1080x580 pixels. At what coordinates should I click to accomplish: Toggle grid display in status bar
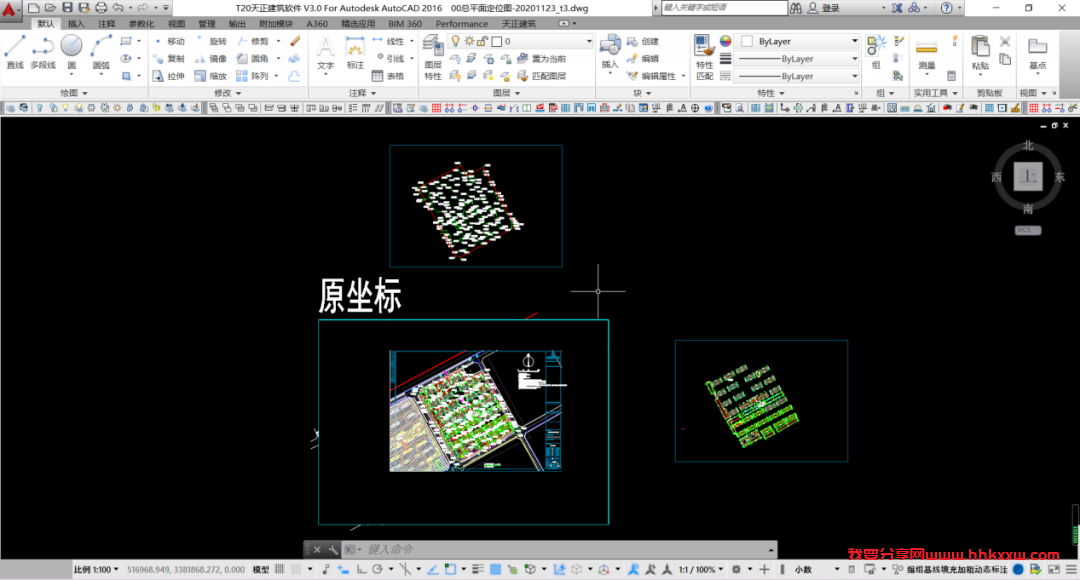279,569
